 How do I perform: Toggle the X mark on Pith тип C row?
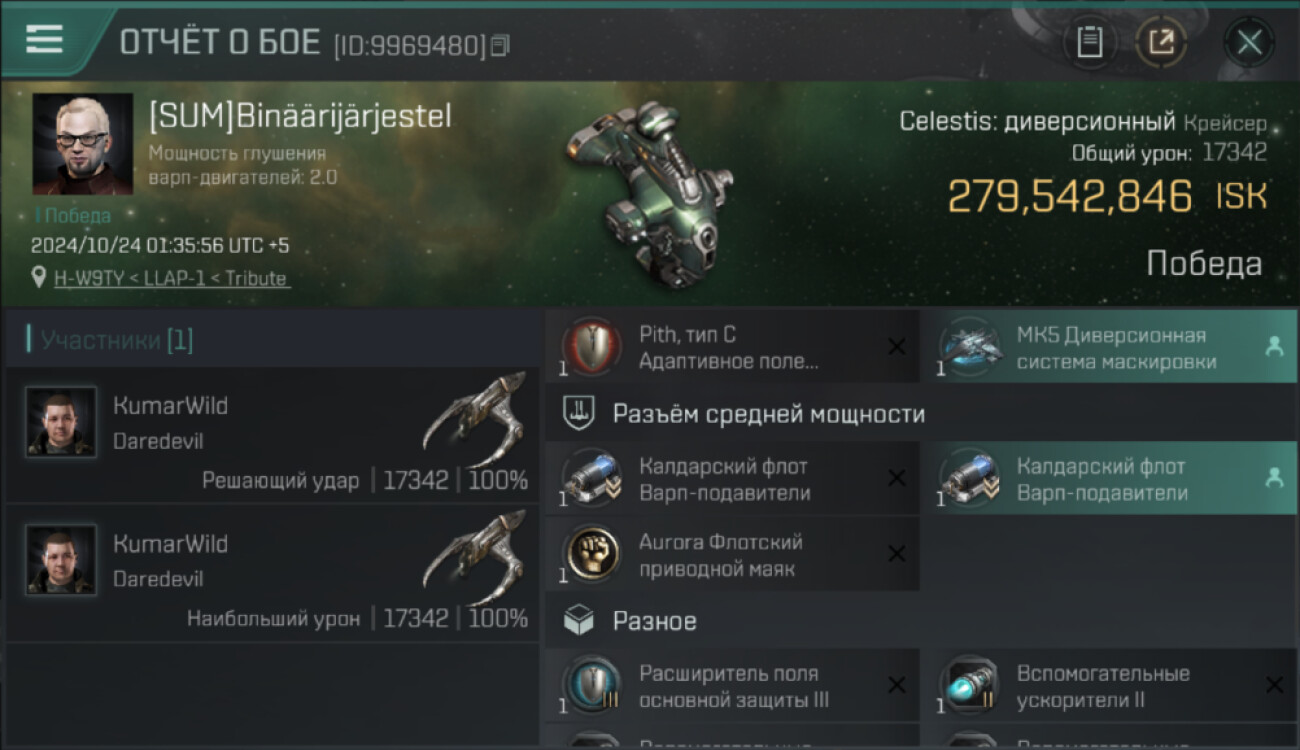(x=897, y=347)
